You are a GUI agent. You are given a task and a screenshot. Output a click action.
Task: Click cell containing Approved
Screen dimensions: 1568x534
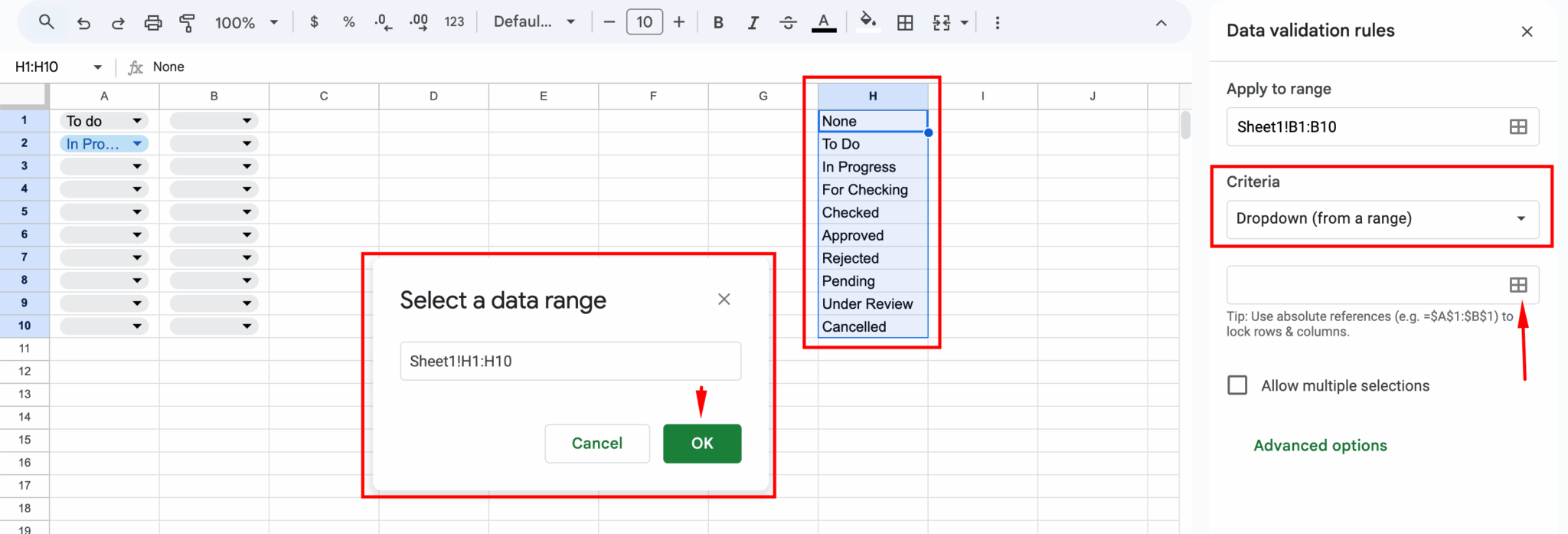click(873, 235)
